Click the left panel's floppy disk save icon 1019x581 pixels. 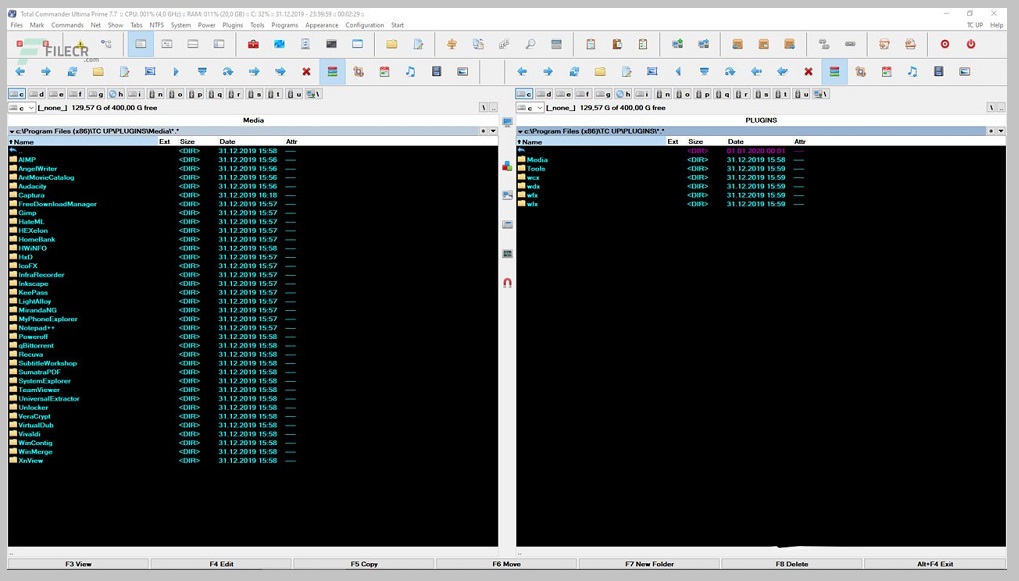[x=436, y=71]
